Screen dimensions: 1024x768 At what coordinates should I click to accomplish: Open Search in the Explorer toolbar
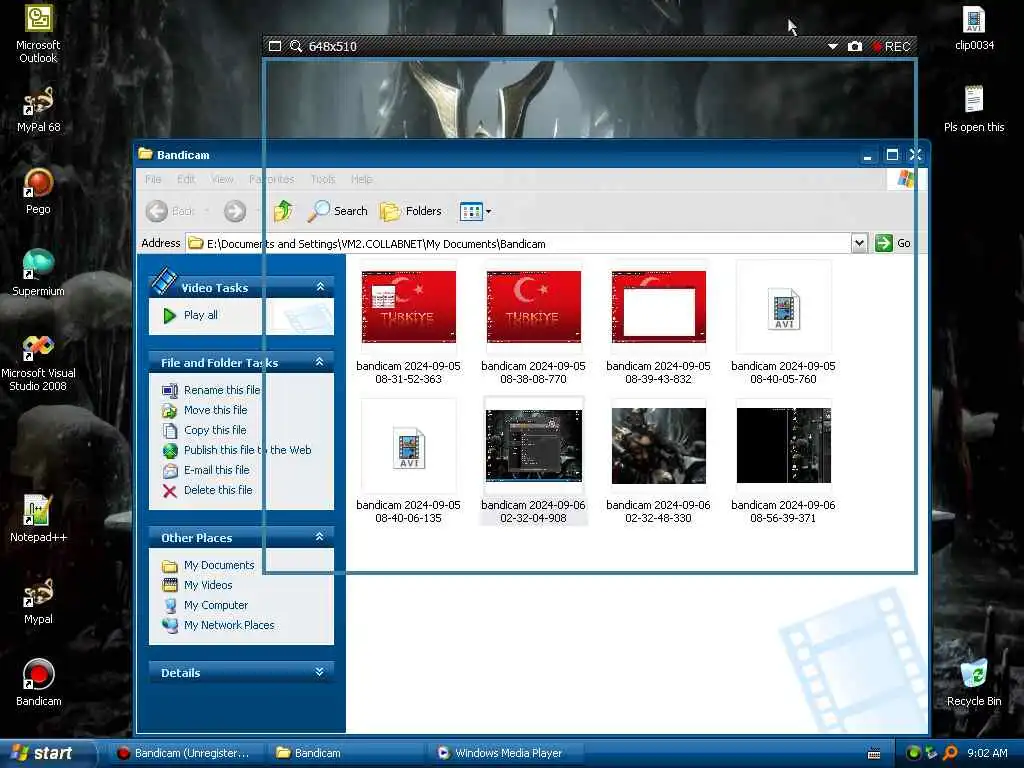click(x=338, y=211)
